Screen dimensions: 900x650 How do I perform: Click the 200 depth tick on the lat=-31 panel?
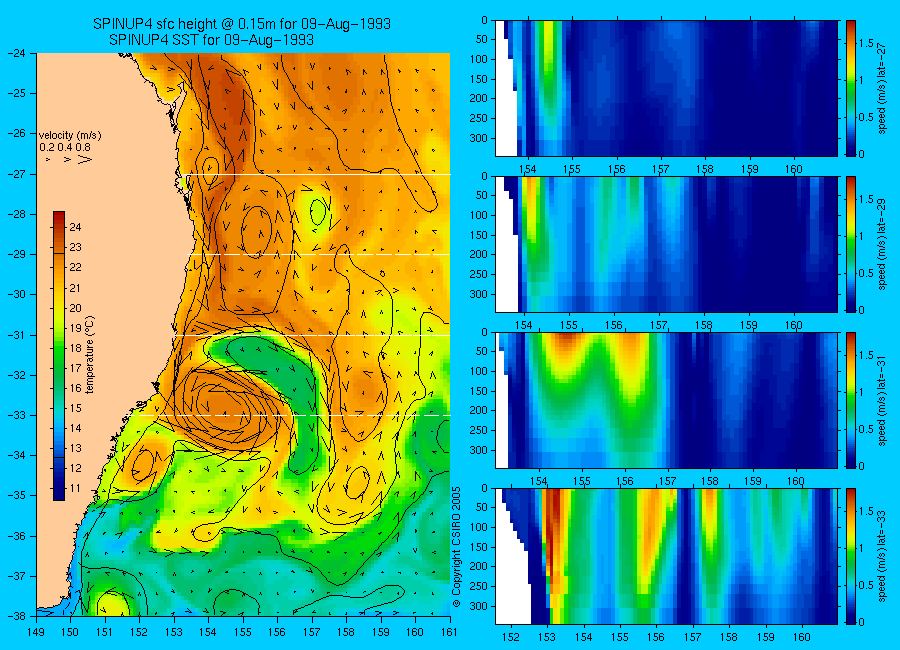479,411
